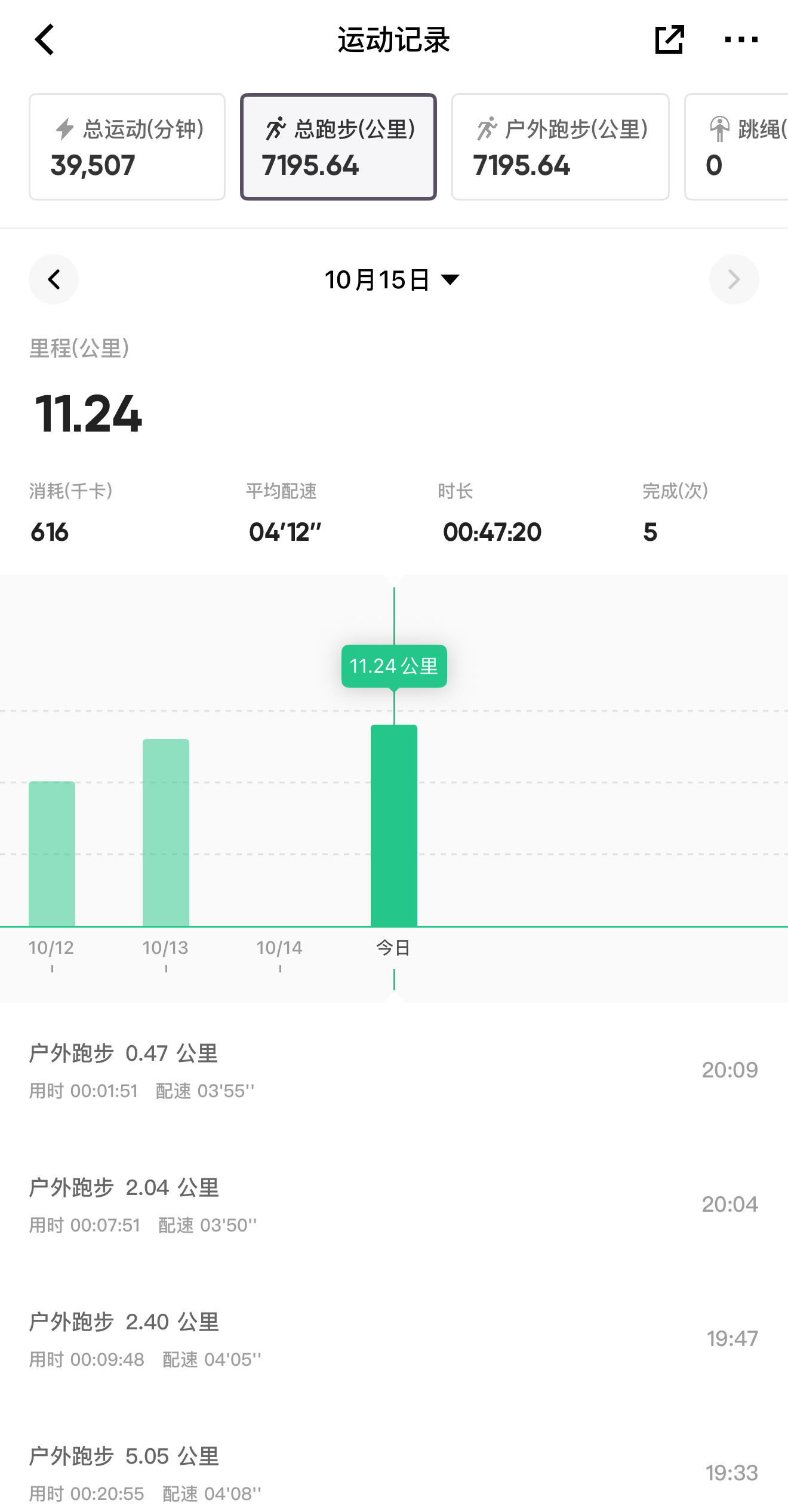Screen dimensions: 788x1512
Task: Tap the back arrow in header
Action: (x=45, y=40)
